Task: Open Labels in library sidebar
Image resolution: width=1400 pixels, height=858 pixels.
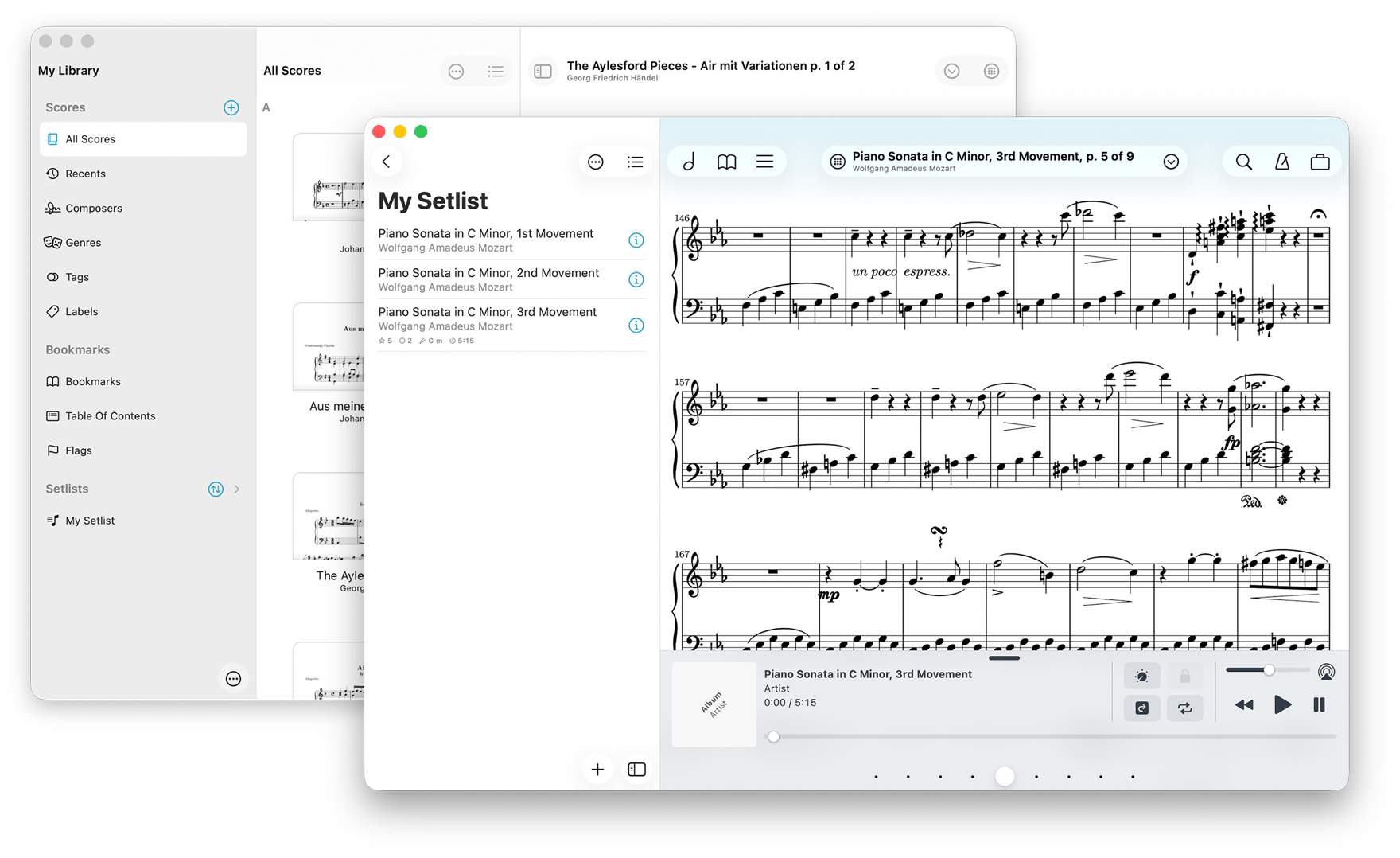Action: [x=143, y=311]
